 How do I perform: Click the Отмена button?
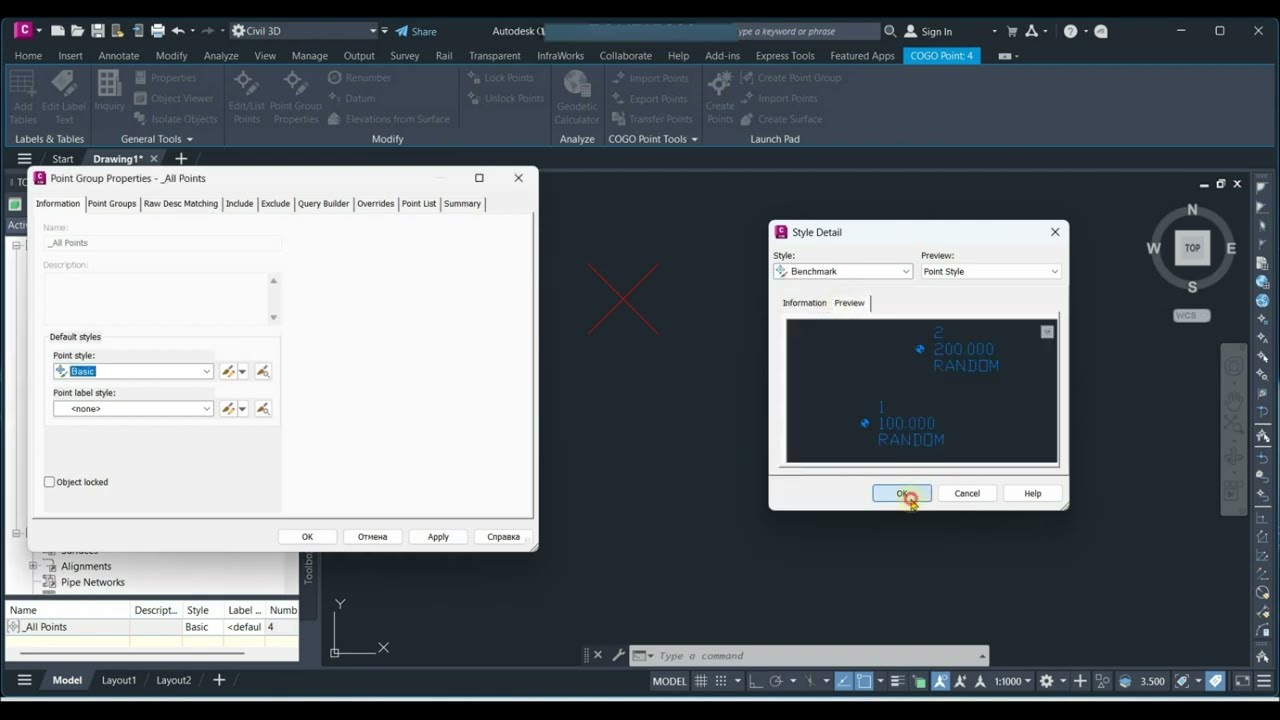pos(372,537)
